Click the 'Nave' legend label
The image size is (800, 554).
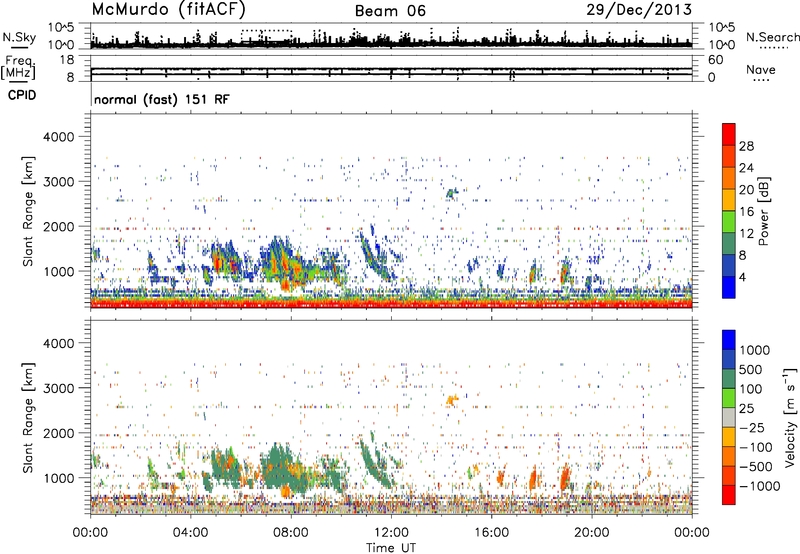[761, 69]
